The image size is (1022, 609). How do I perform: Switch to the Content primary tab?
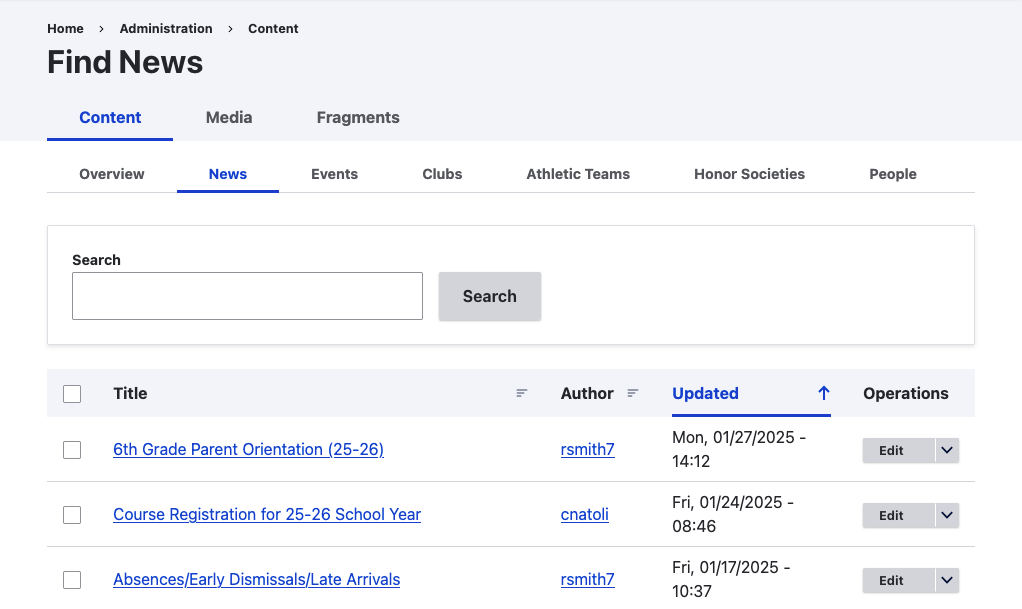tap(110, 117)
